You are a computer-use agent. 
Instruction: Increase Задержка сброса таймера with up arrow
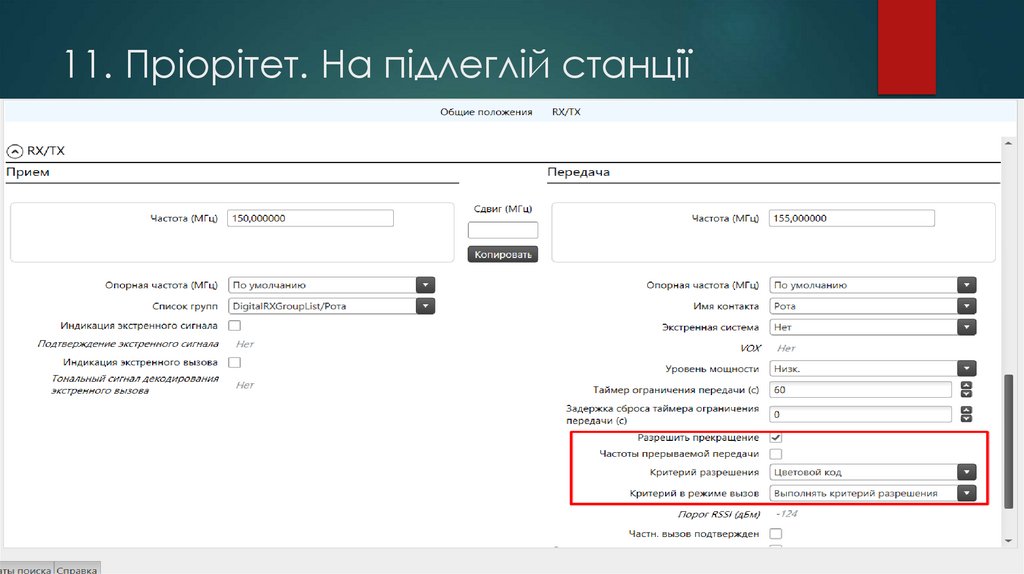967,410
